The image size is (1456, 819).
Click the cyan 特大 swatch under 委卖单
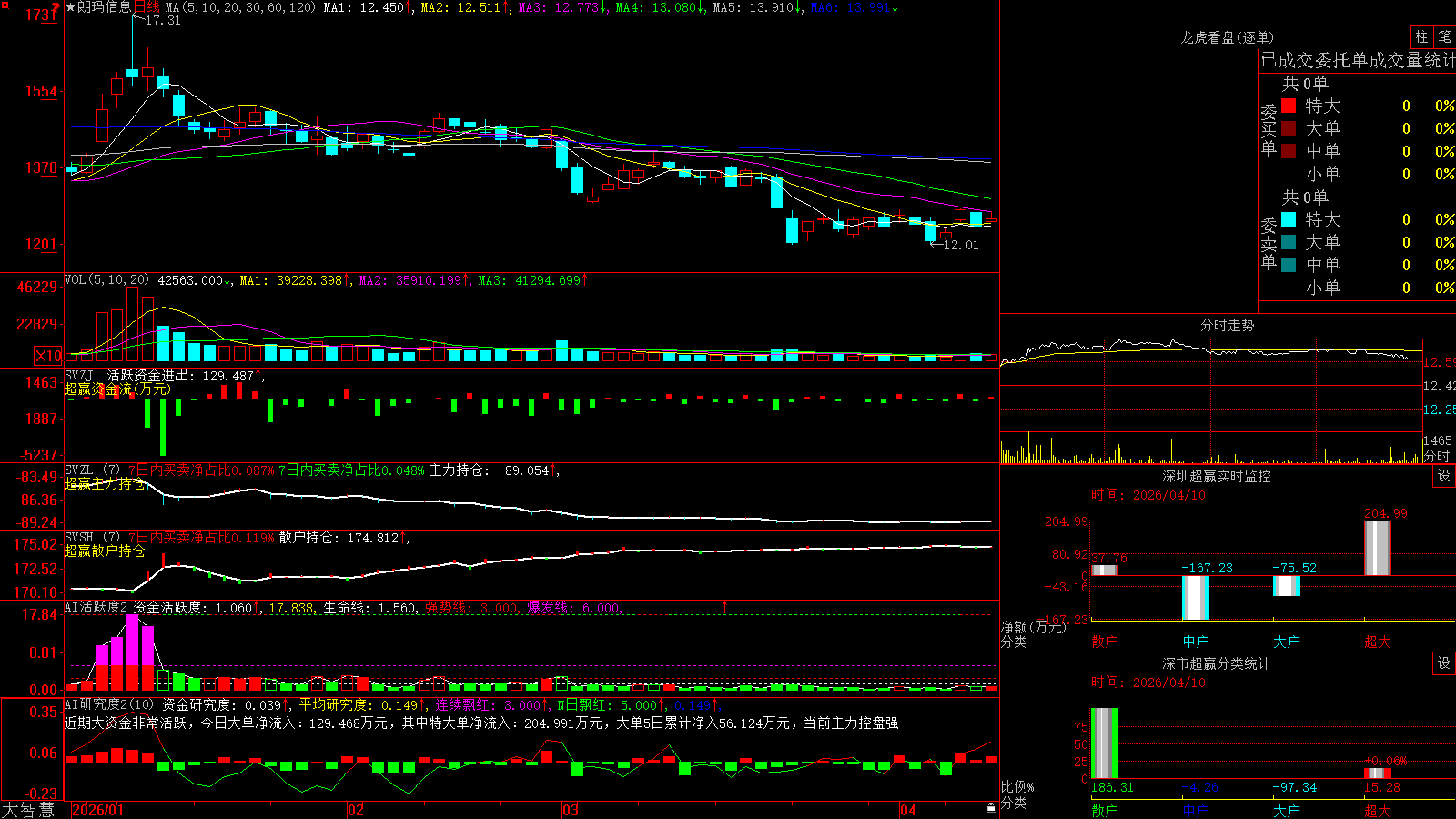pyautogui.click(x=1289, y=219)
